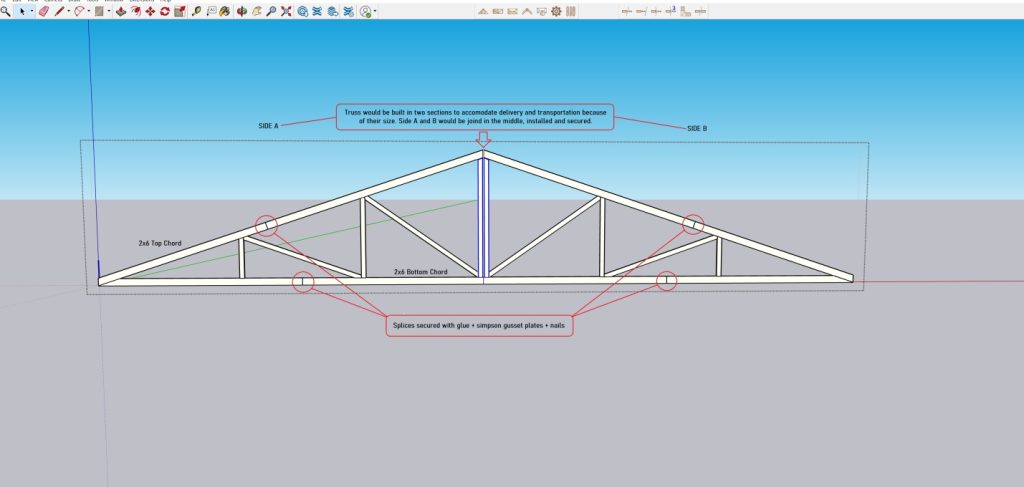Open the Extension Manager
Viewport: 1024px width, 487px height.
pyautogui.click(x=348, y=11)
